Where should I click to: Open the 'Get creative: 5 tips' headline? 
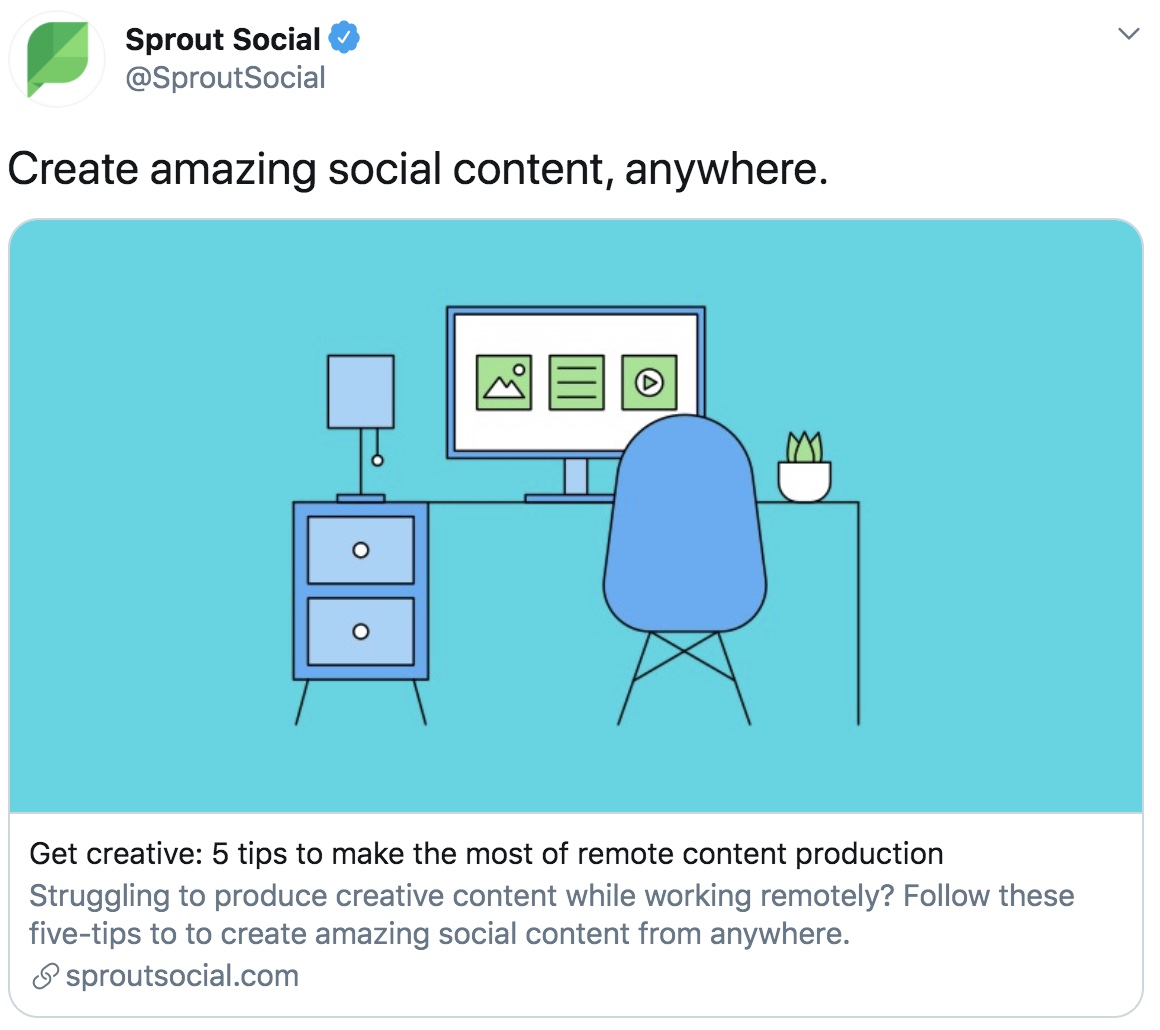pos(486,854)
